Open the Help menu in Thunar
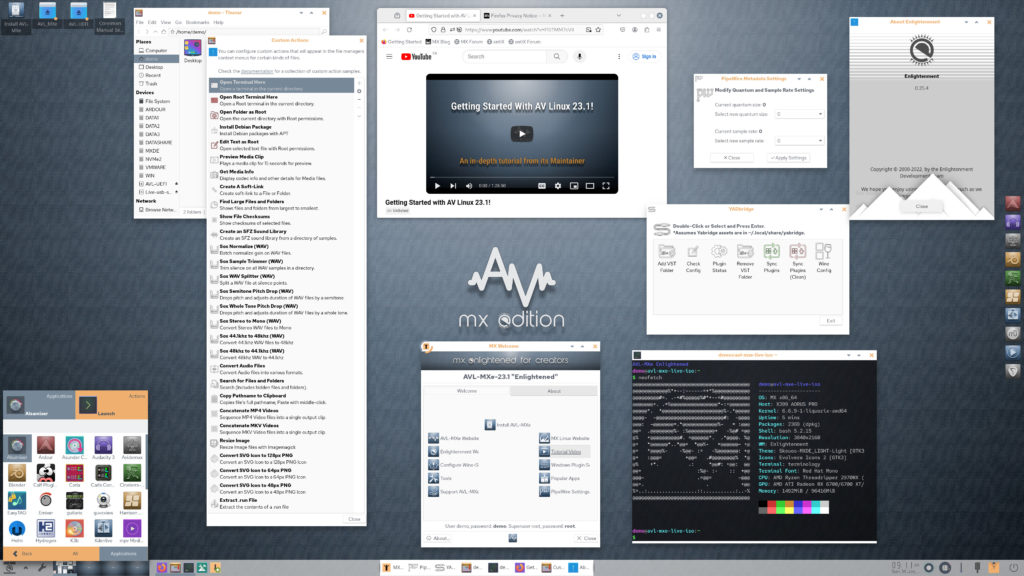 coord(218,22)
